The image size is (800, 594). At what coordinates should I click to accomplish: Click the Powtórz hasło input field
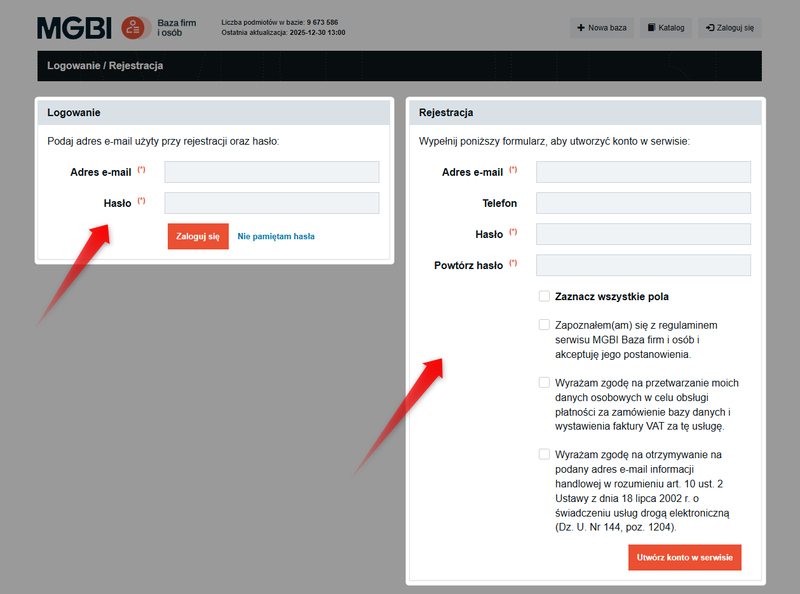pos(643,264)
